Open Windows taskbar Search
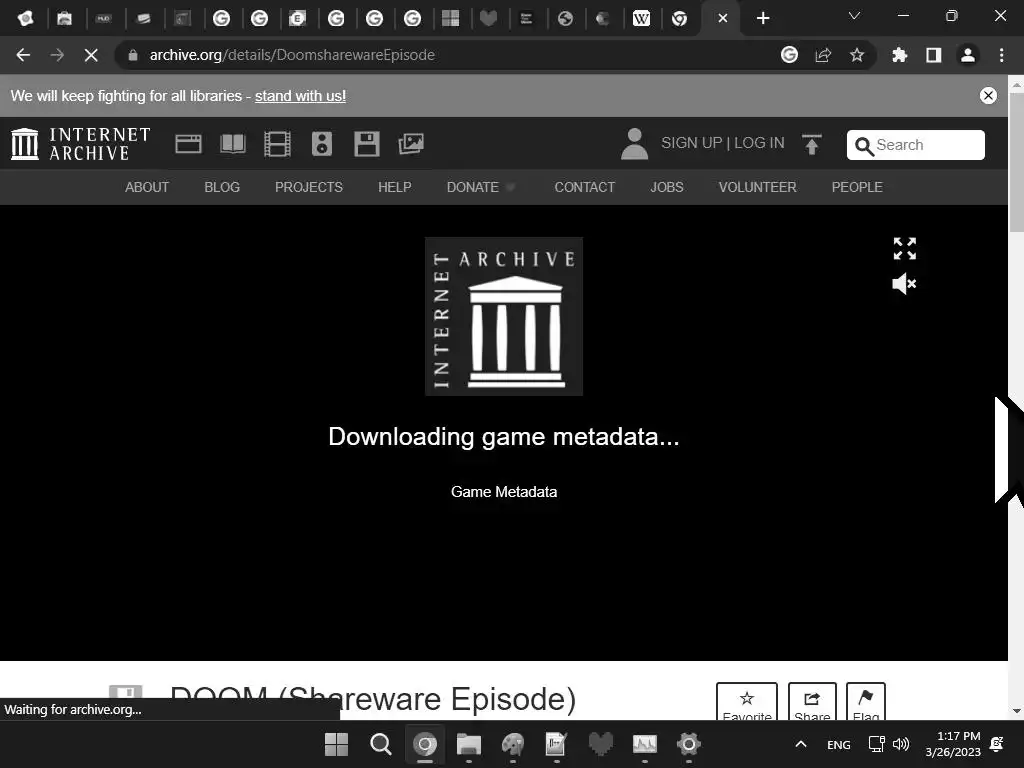Viewport: 1024px width, 768px height. pyautogui.click(x=381, y=744)
